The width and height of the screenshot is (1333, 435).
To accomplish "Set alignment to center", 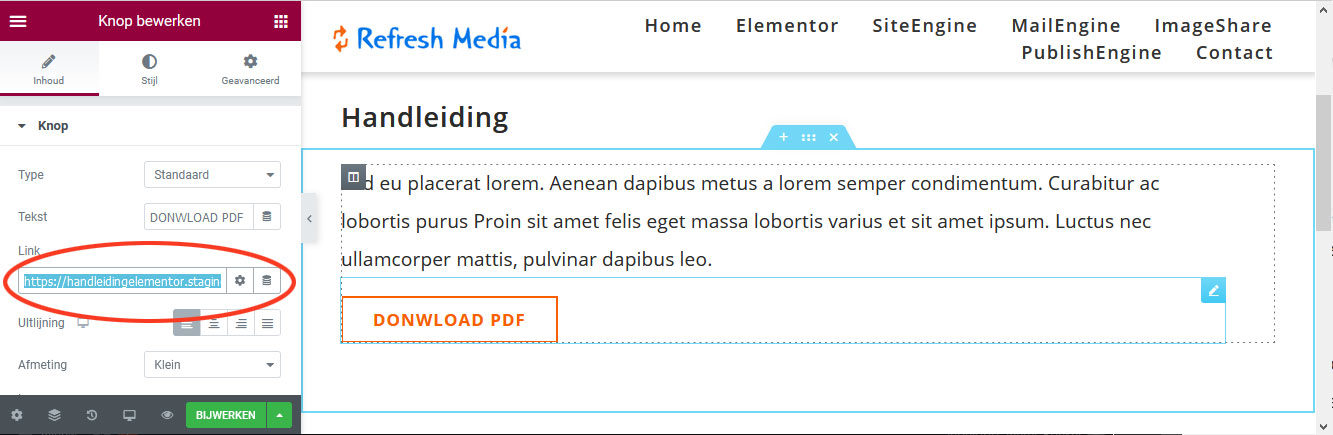I will click(213, 323).
